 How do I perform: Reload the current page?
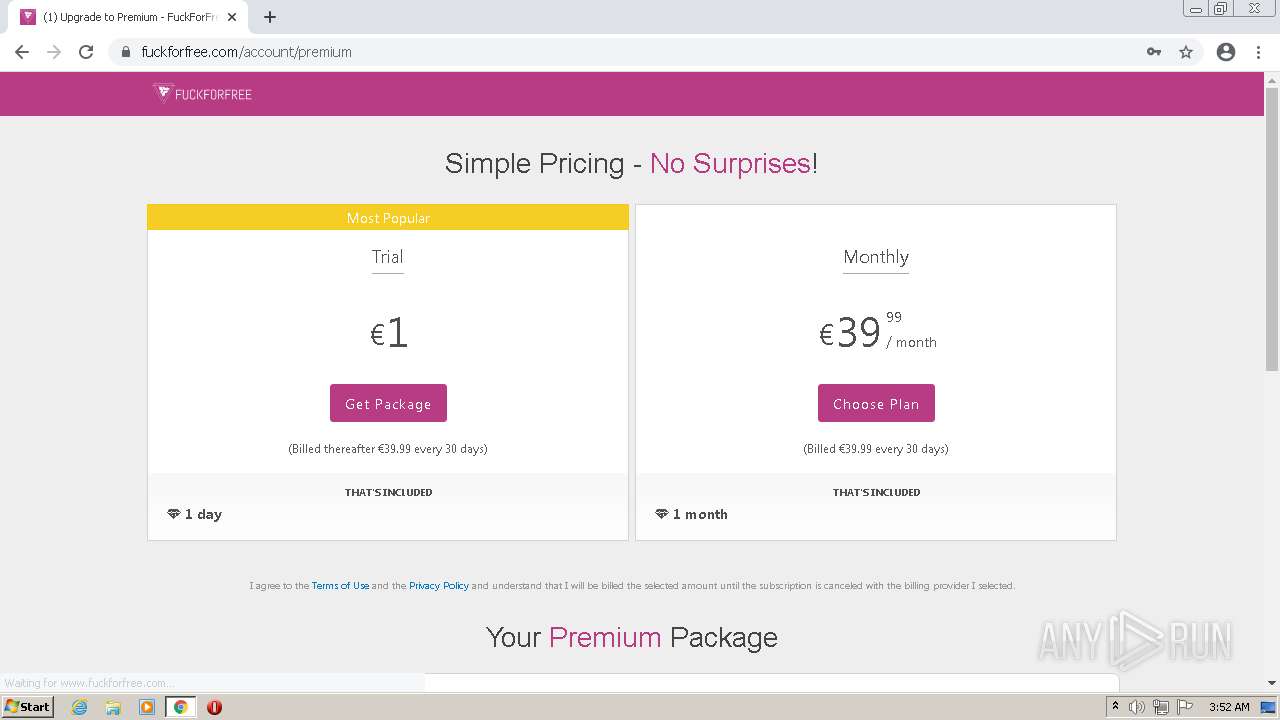point(86,52)
